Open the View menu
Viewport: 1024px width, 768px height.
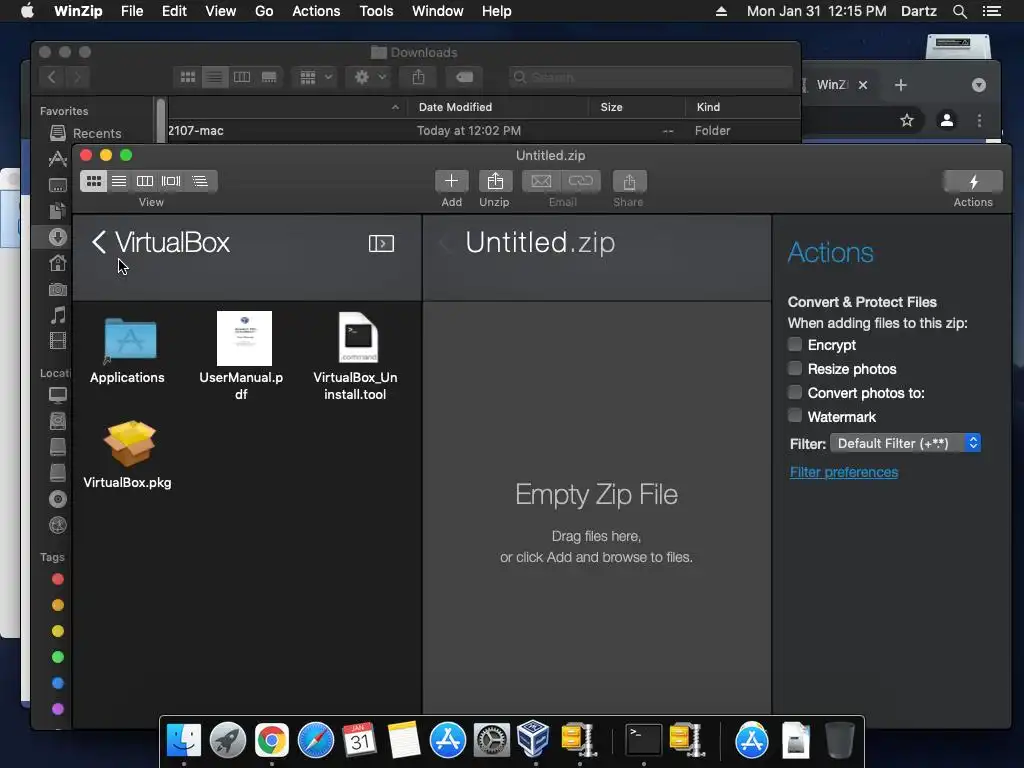coord(220,11)
